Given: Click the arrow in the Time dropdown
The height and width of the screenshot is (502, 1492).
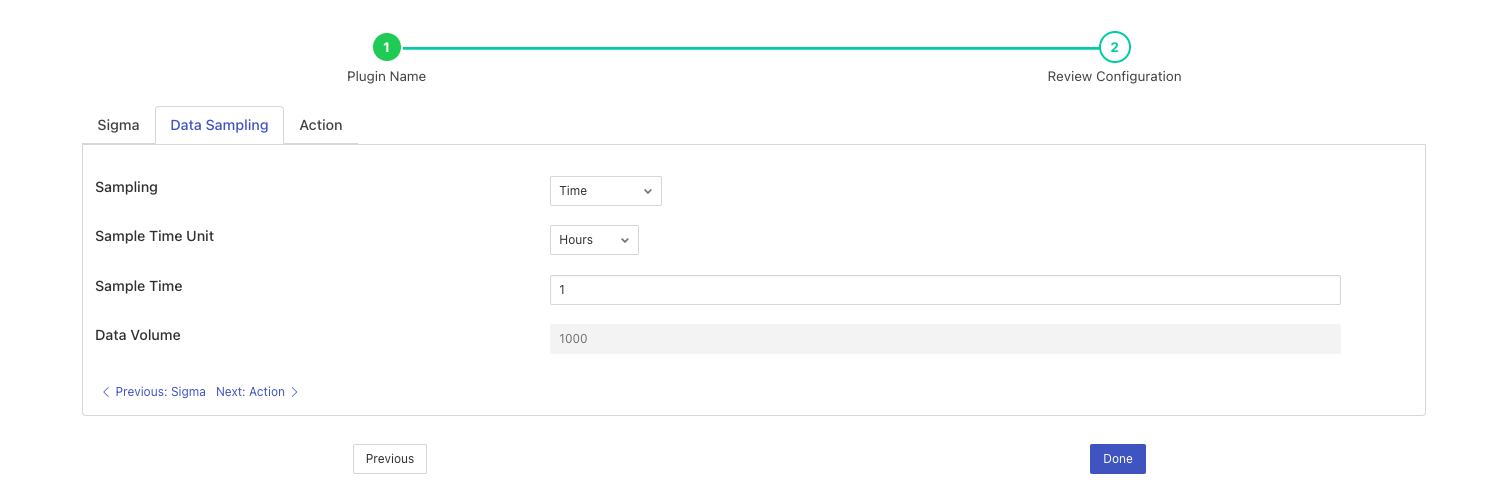Looking at the screenshot, I should pyautogui.click(x=647, y=191).
